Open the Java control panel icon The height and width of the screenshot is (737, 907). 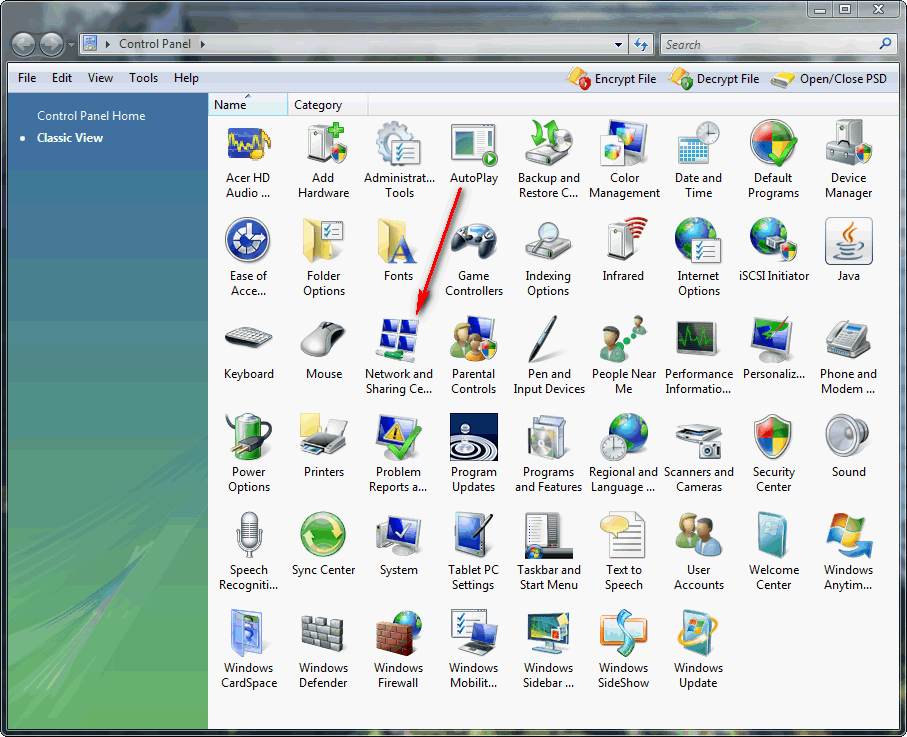849,241
